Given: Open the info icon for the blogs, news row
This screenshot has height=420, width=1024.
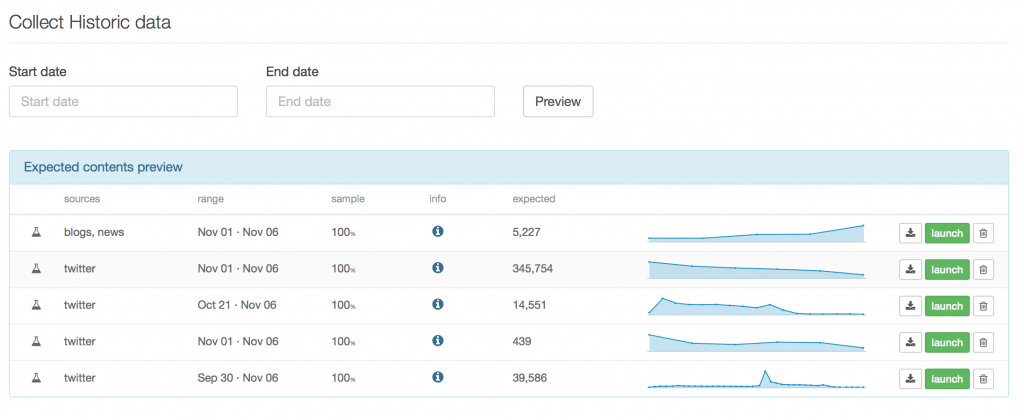Looking at the screenshot, I should pyautogui.click(x=437, y=232).
